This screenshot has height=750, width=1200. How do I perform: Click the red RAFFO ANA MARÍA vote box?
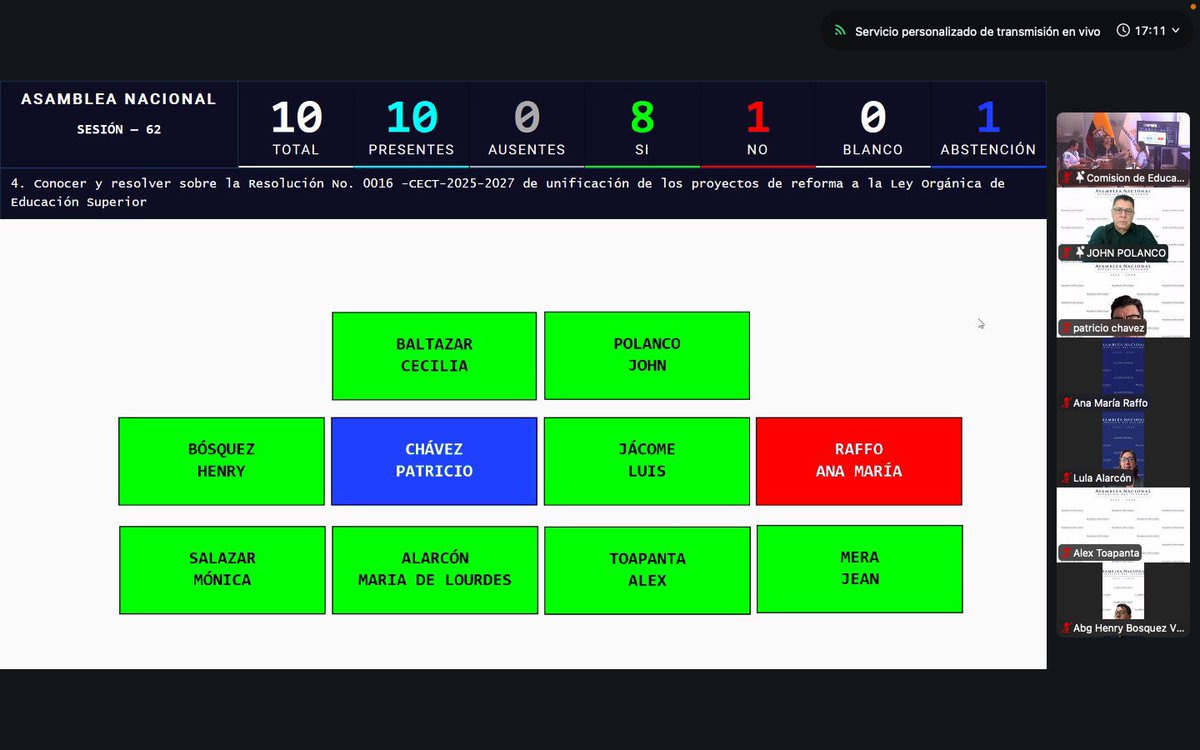tap(859, 461)
